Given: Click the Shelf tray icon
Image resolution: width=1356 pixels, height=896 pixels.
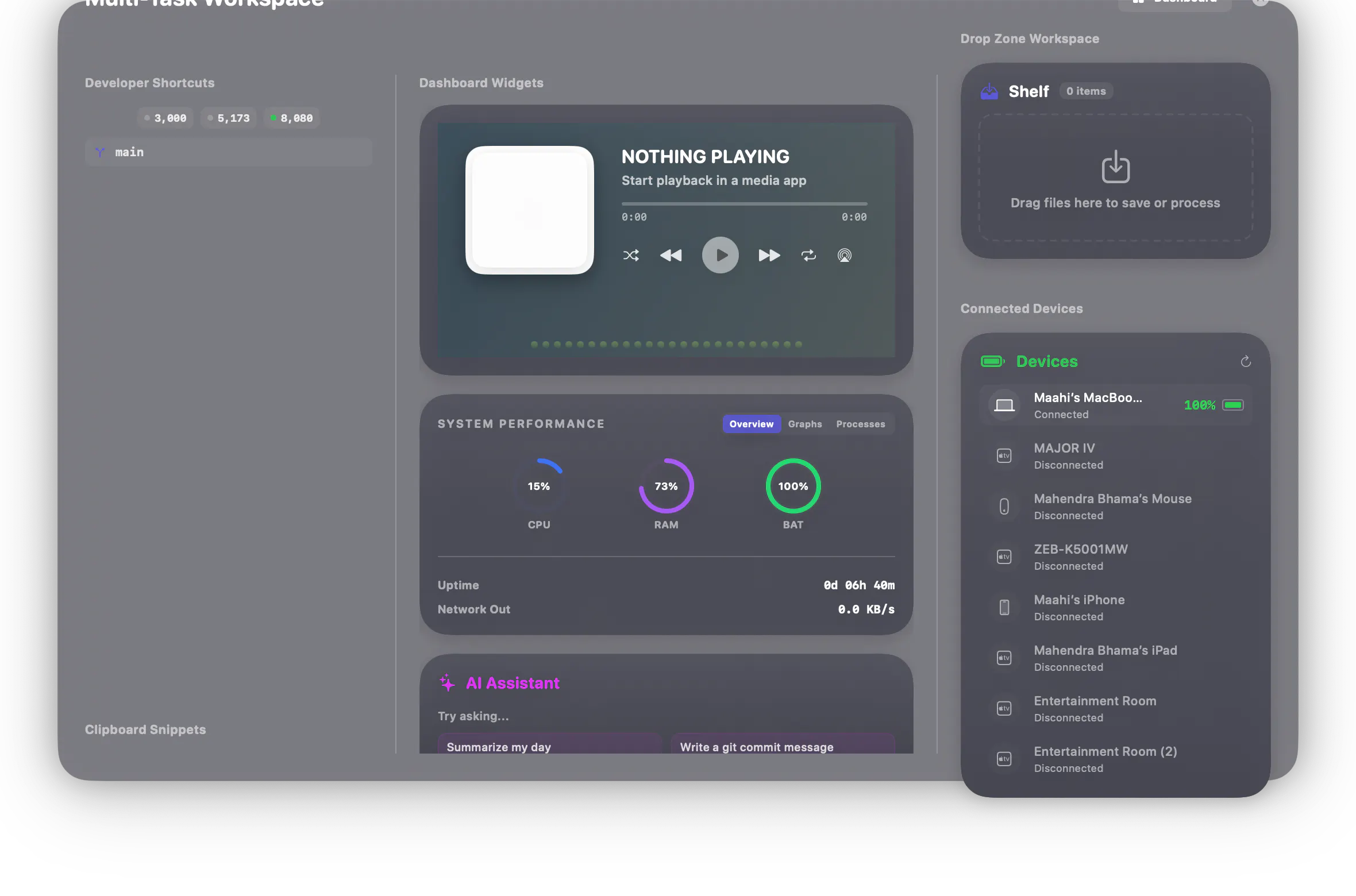Looking at the screenshot, I should click(989, 91).
